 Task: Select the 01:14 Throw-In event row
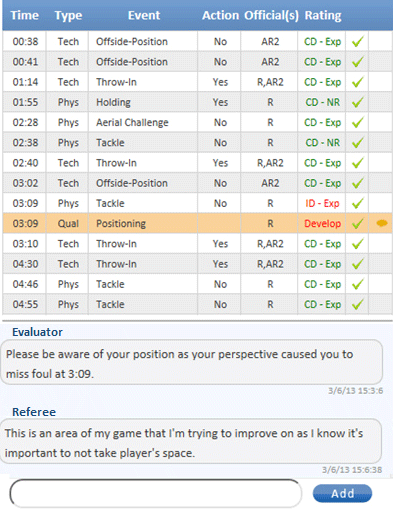click(x=197, y=82)
